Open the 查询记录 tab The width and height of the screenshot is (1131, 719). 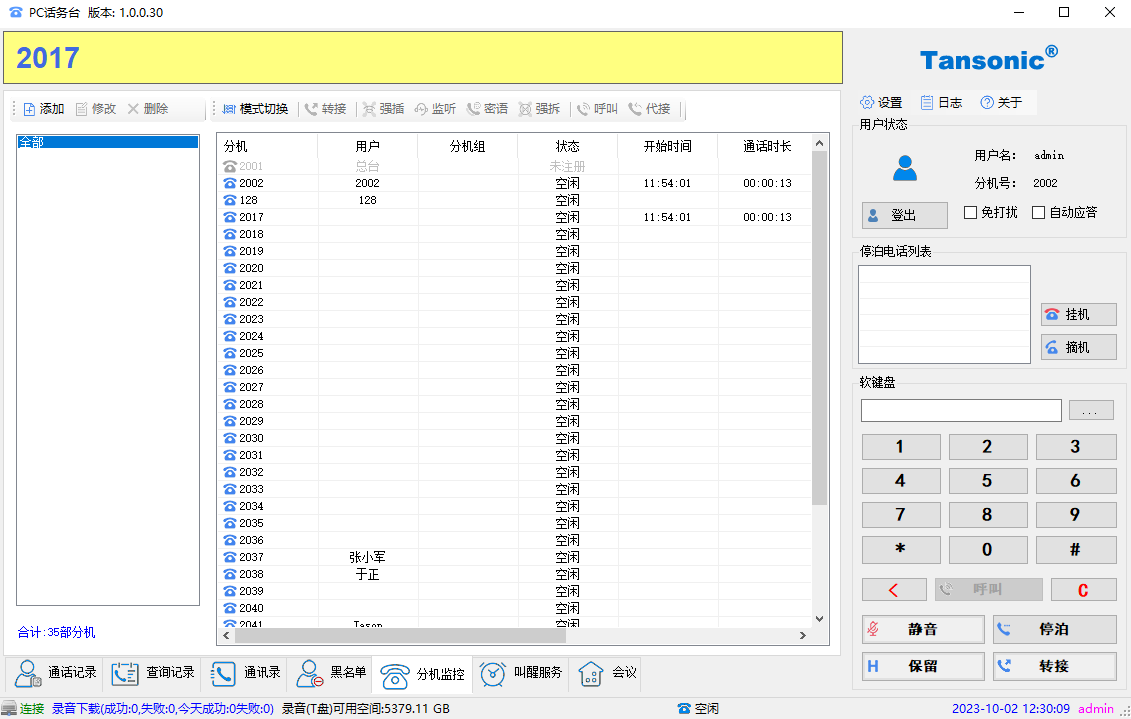153,674
